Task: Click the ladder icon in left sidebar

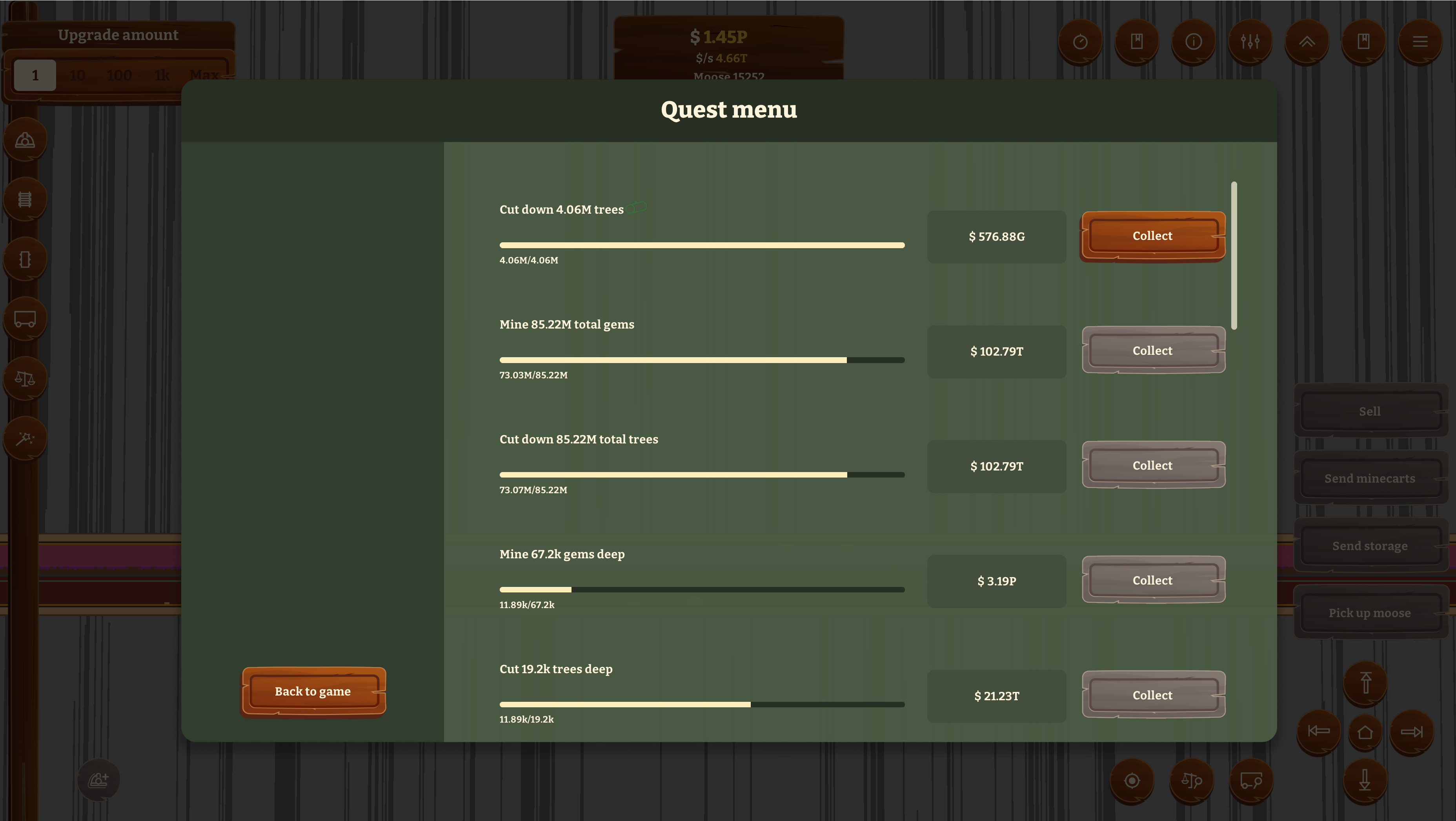Action: (25, 200)
